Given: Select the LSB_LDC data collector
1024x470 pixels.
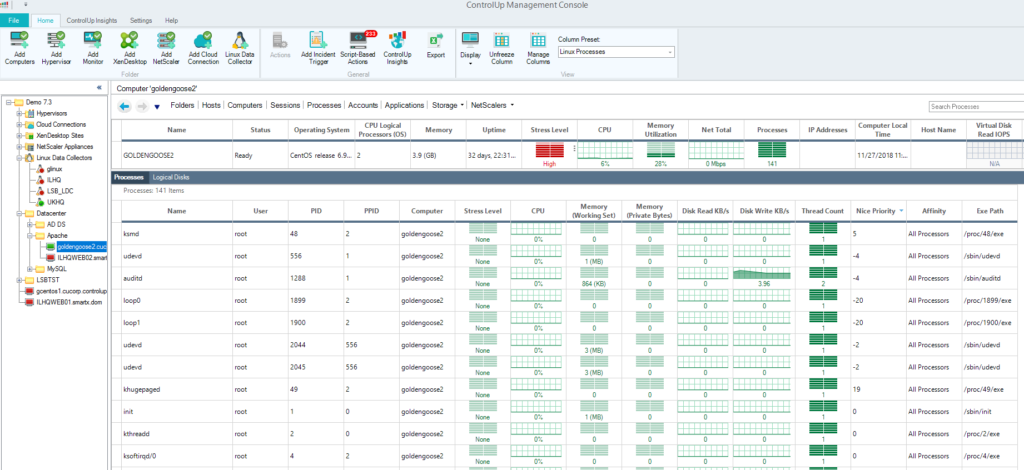Looking at the screenshot, I should (59, 191).
